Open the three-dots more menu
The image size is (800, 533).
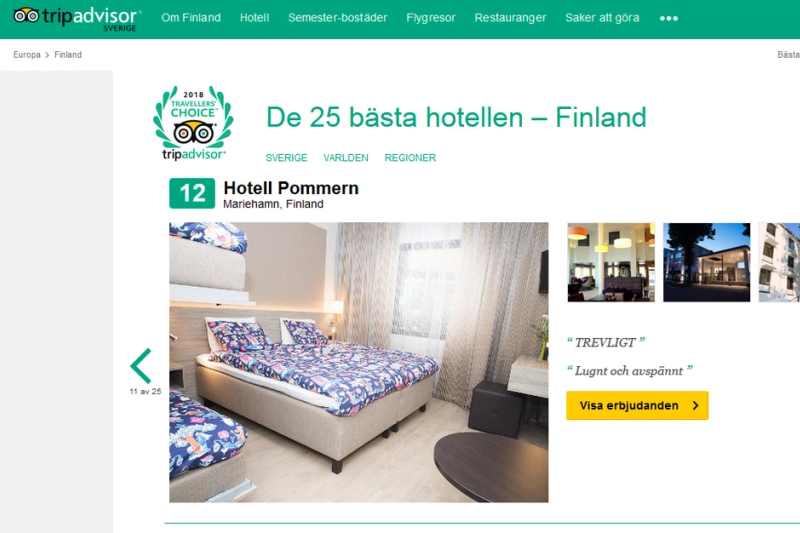tap(668, 18)
